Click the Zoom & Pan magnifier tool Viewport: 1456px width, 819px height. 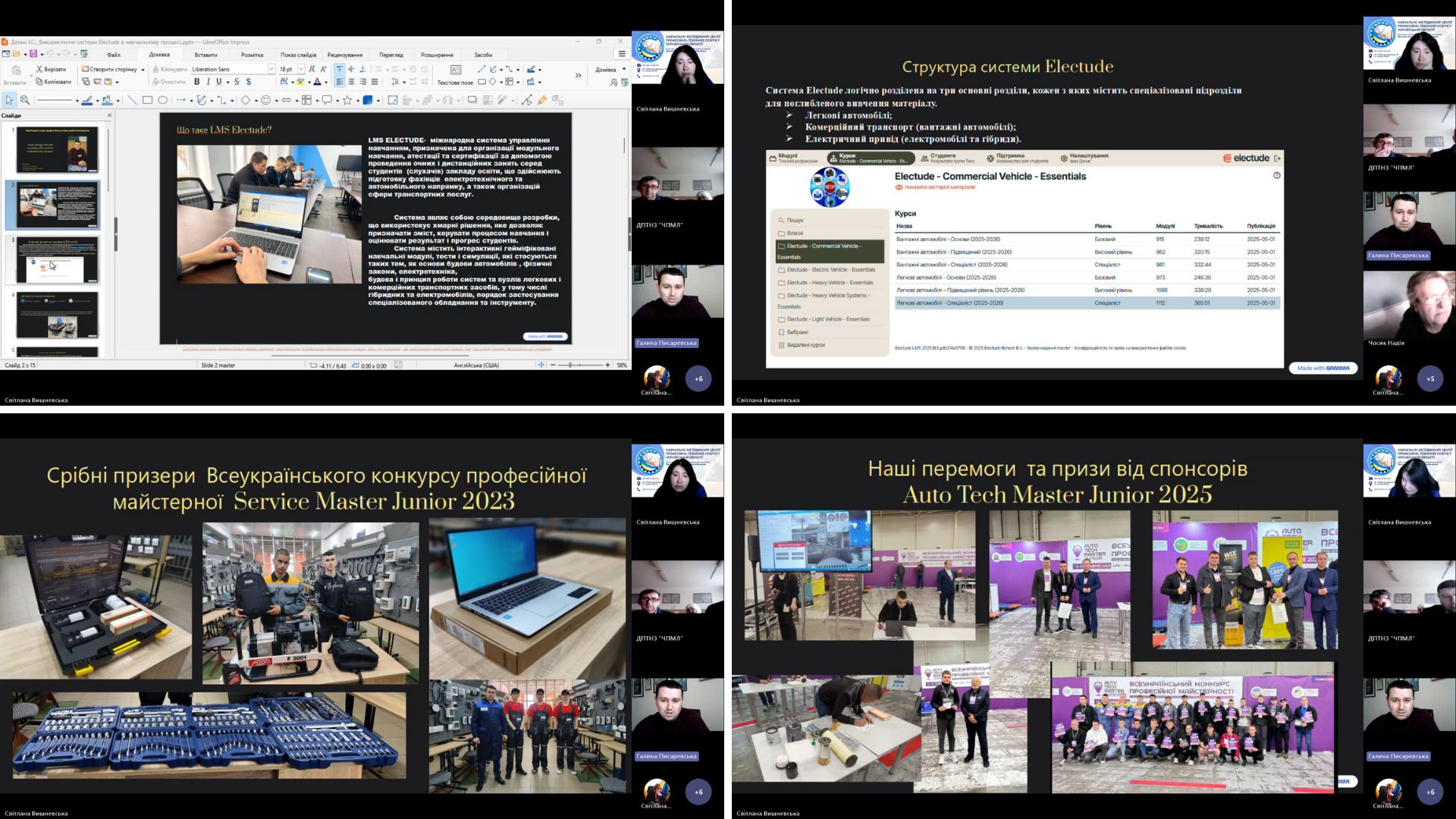pos(24,100)
